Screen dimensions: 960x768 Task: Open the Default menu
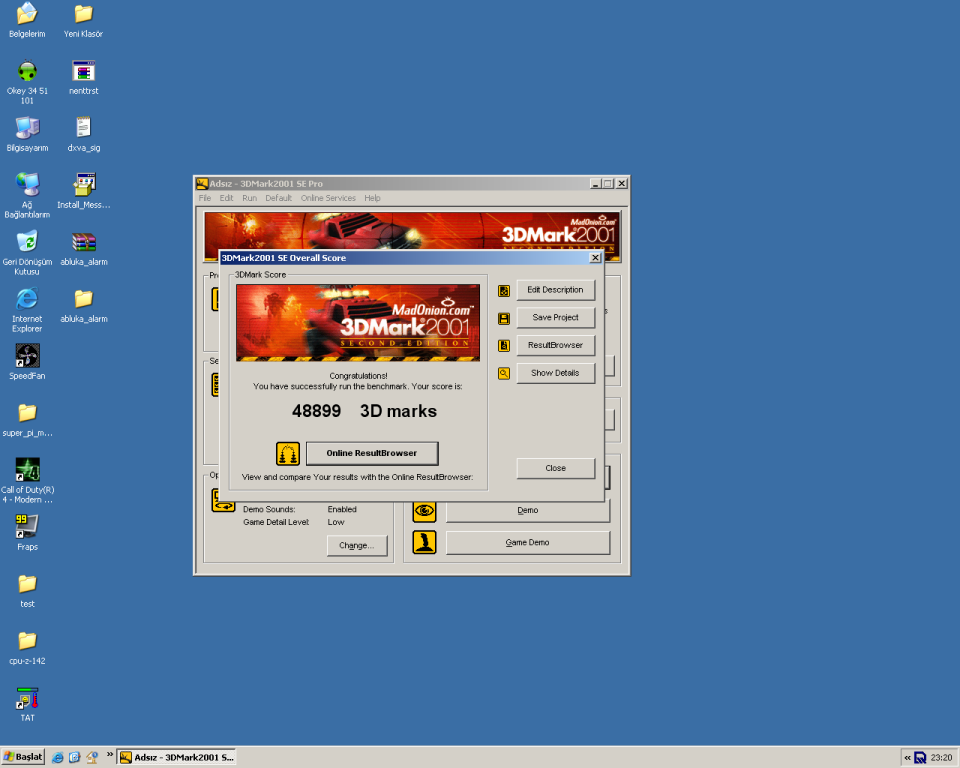click(x=279, y=198)
